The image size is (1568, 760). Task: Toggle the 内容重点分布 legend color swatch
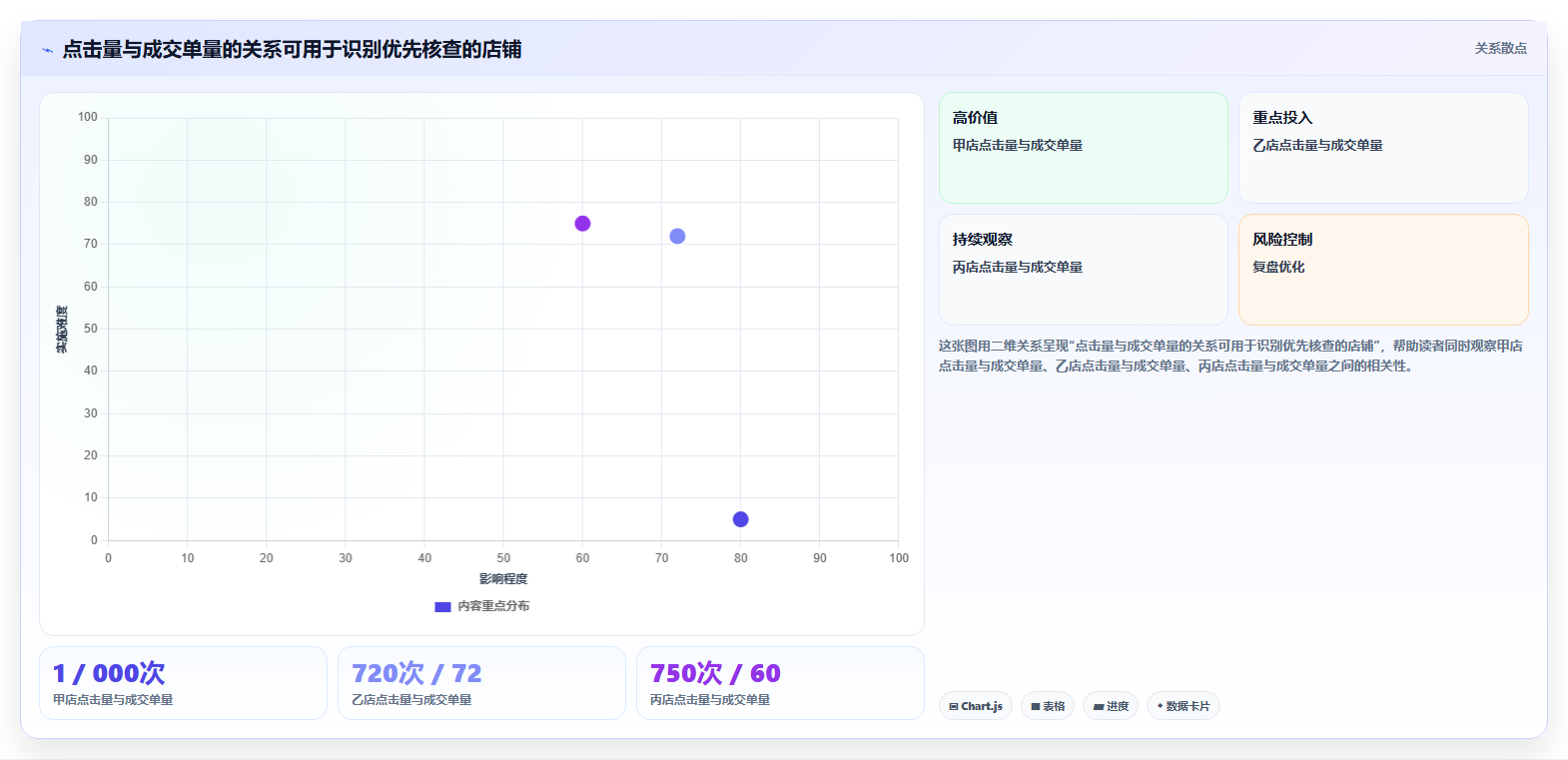tap(442, 606)
